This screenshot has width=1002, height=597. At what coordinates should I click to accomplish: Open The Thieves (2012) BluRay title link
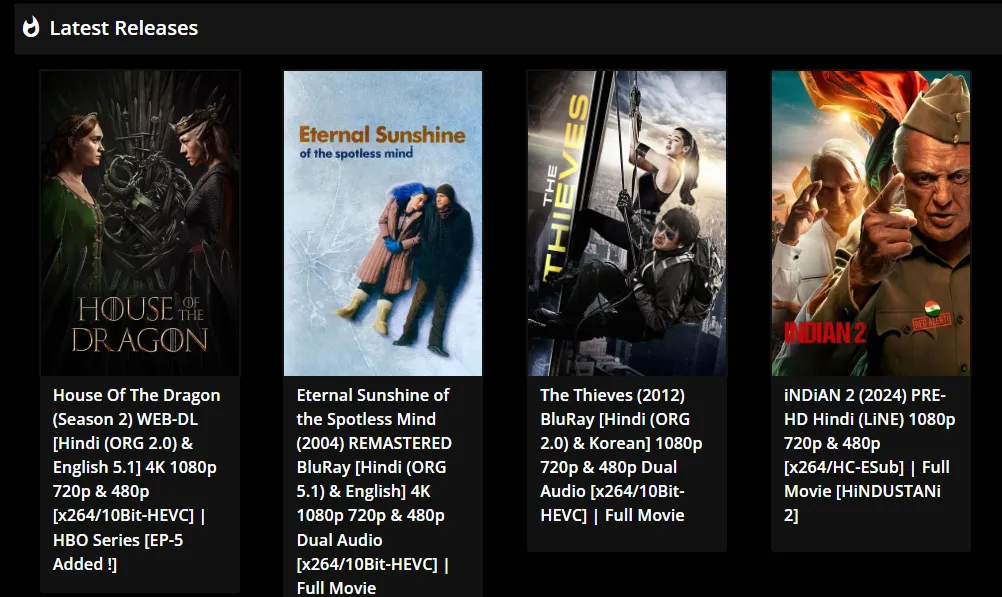click(620, 455)
